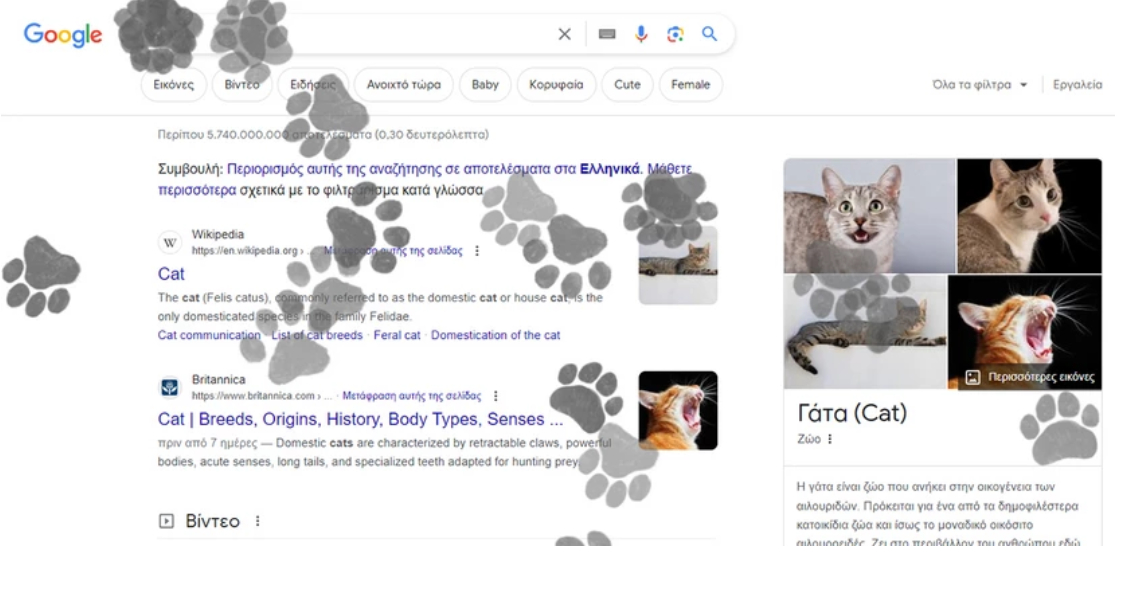
Task: Click the play icon beside the Βίντεο heading
Action: click(x=166, y=521)
